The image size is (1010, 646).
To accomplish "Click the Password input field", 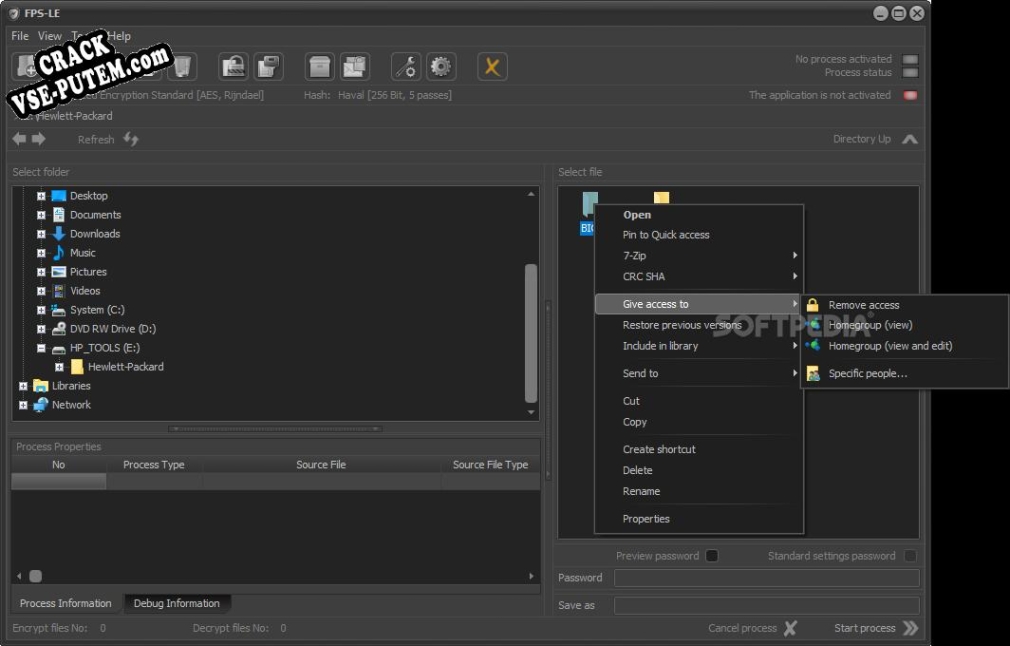I will click(767, 578).
